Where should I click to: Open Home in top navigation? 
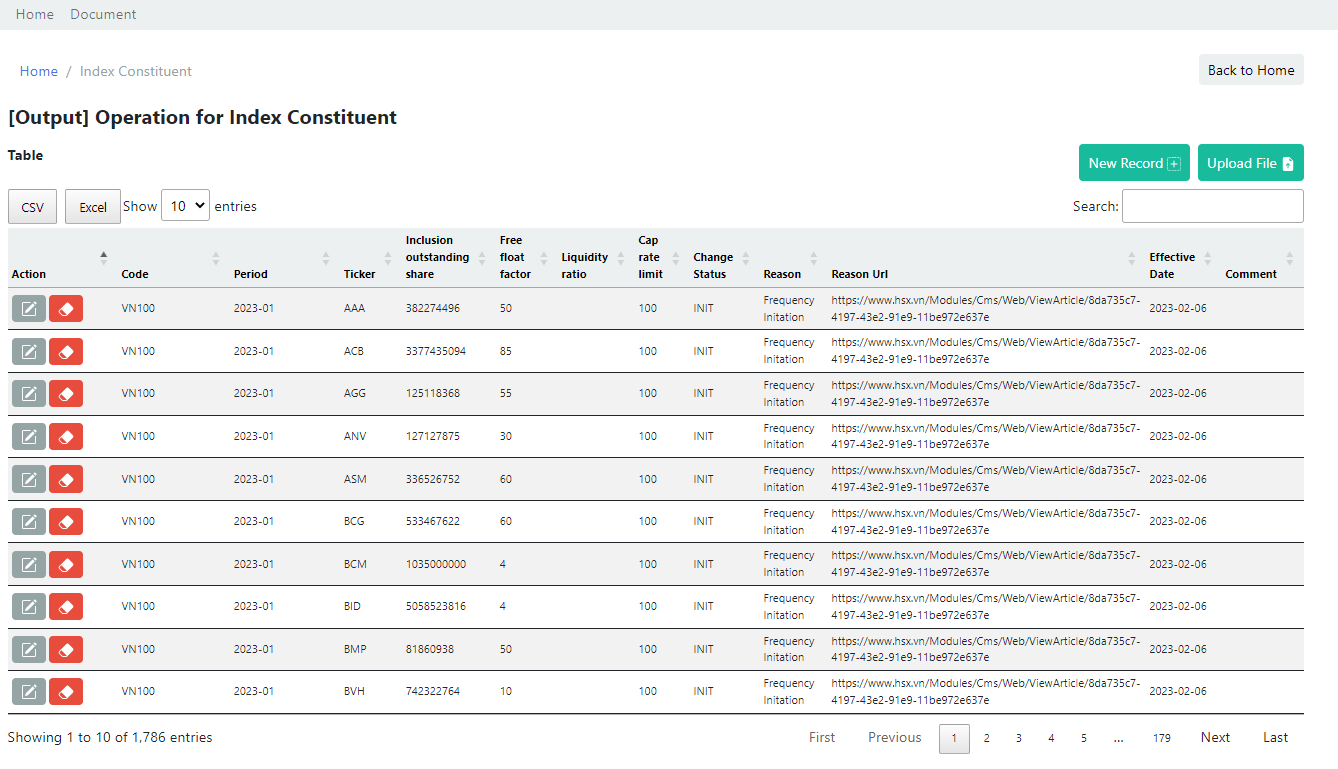point(35,14)
